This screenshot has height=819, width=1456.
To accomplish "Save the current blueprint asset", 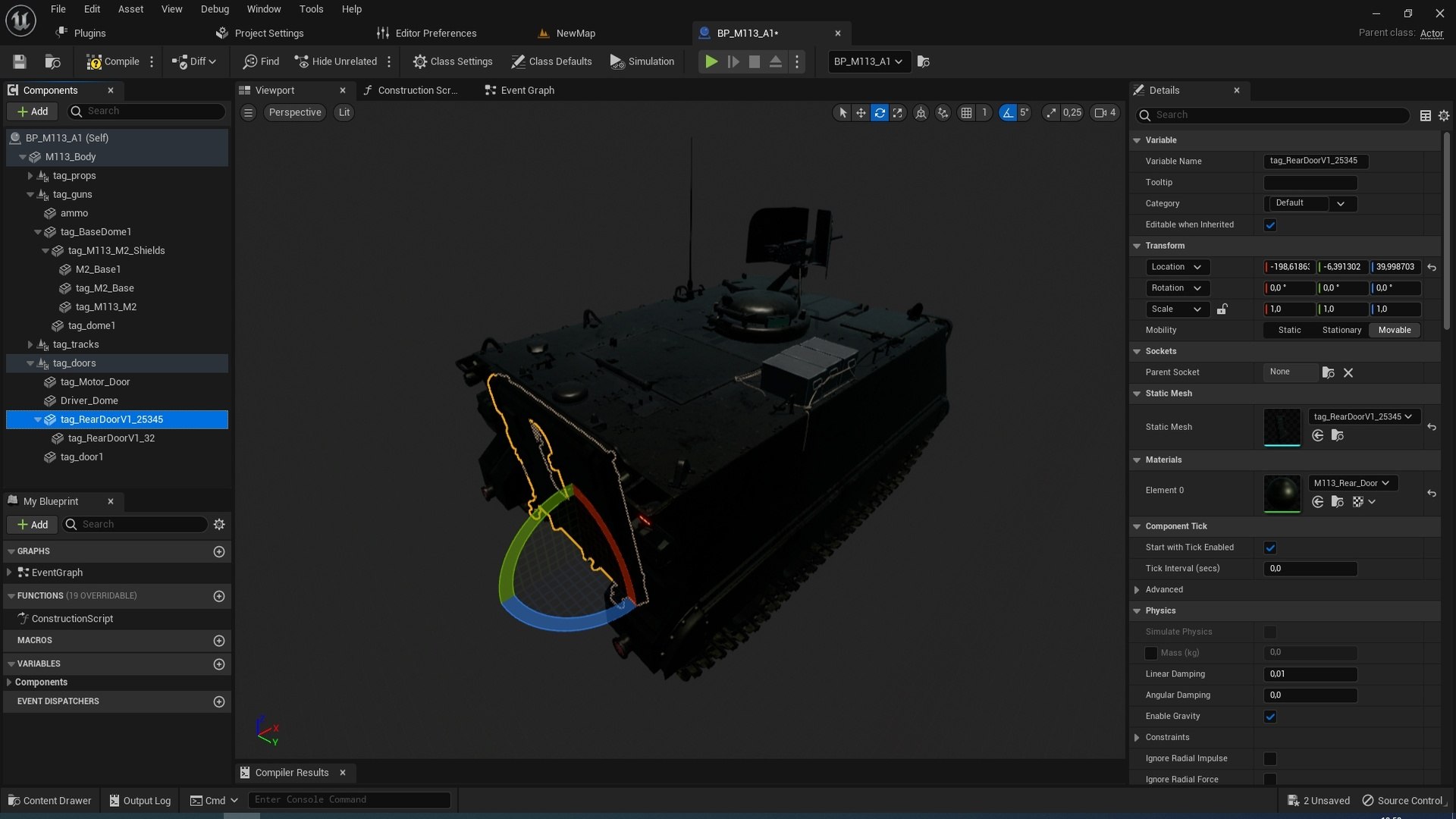I will [20, 61].
